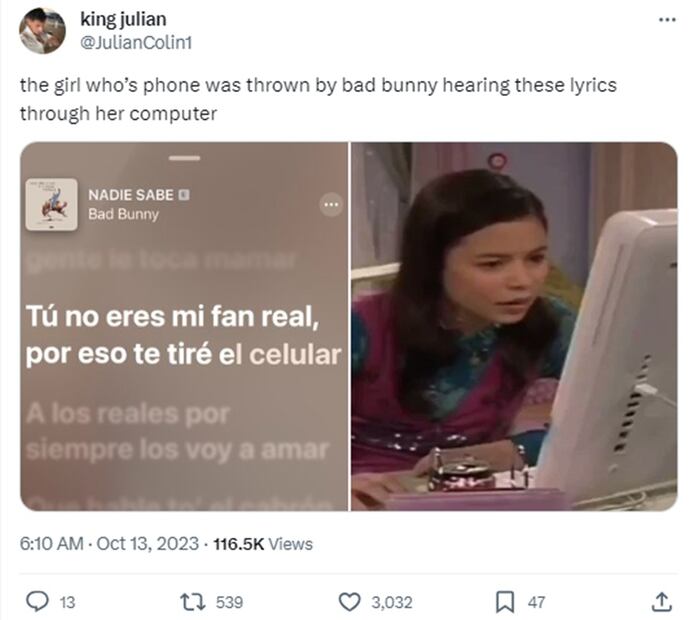Click the 47 bookmarks count

[x=536, y=603]
